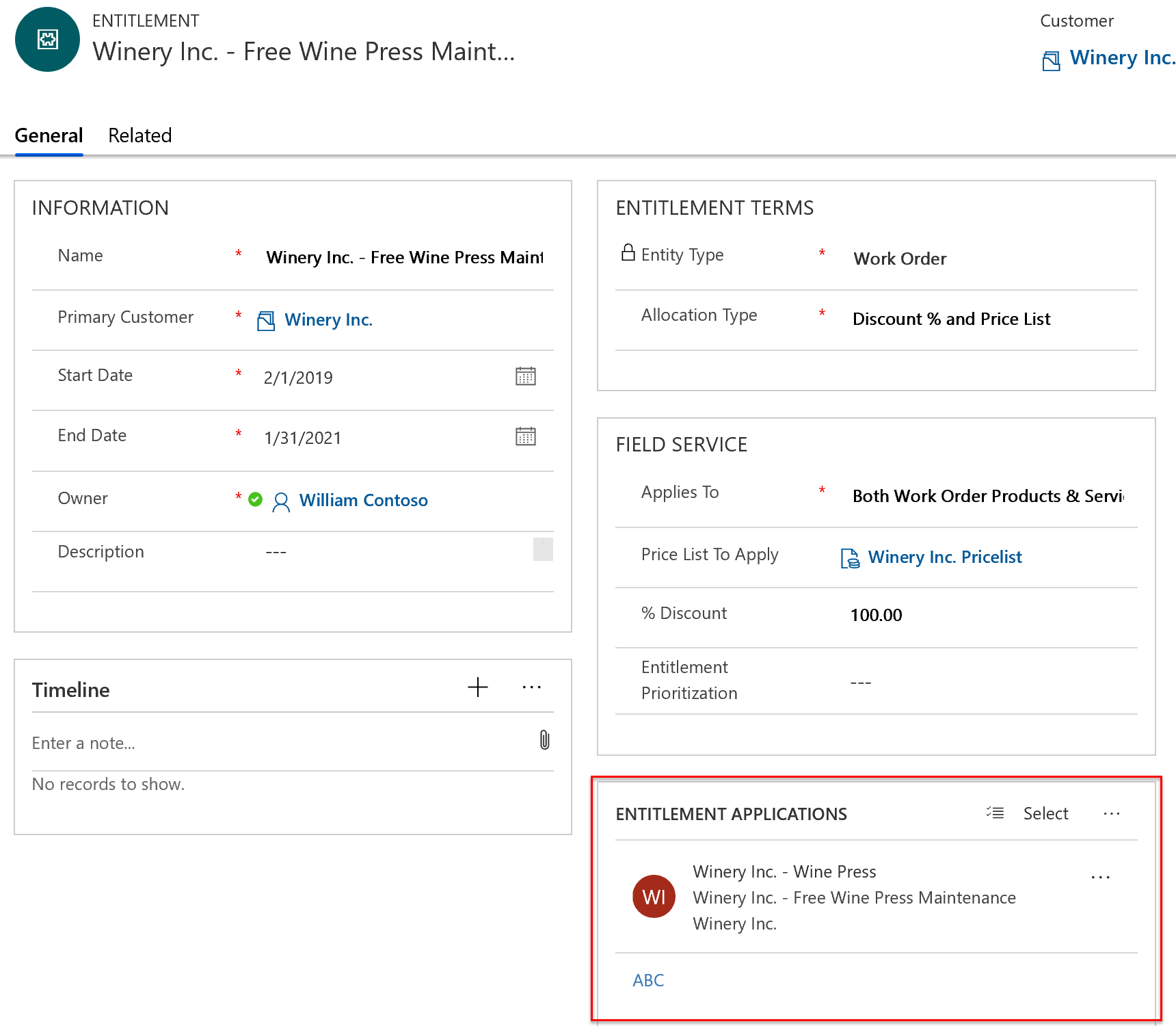Open Winery Inc. Primary Customer link
The image size is (1176, 1026).
pyautogui.click(x=329, y=319)
